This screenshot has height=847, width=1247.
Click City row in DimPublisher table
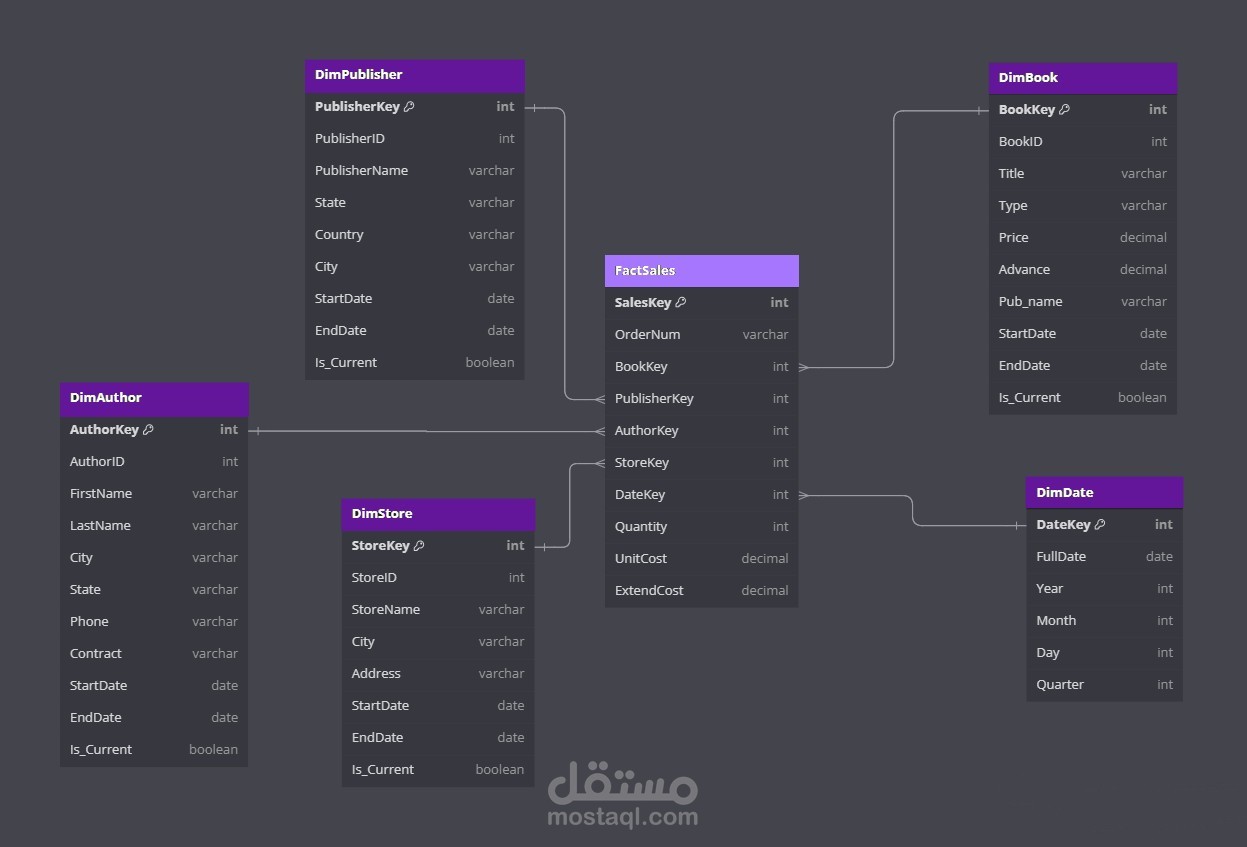click(415, 267)
